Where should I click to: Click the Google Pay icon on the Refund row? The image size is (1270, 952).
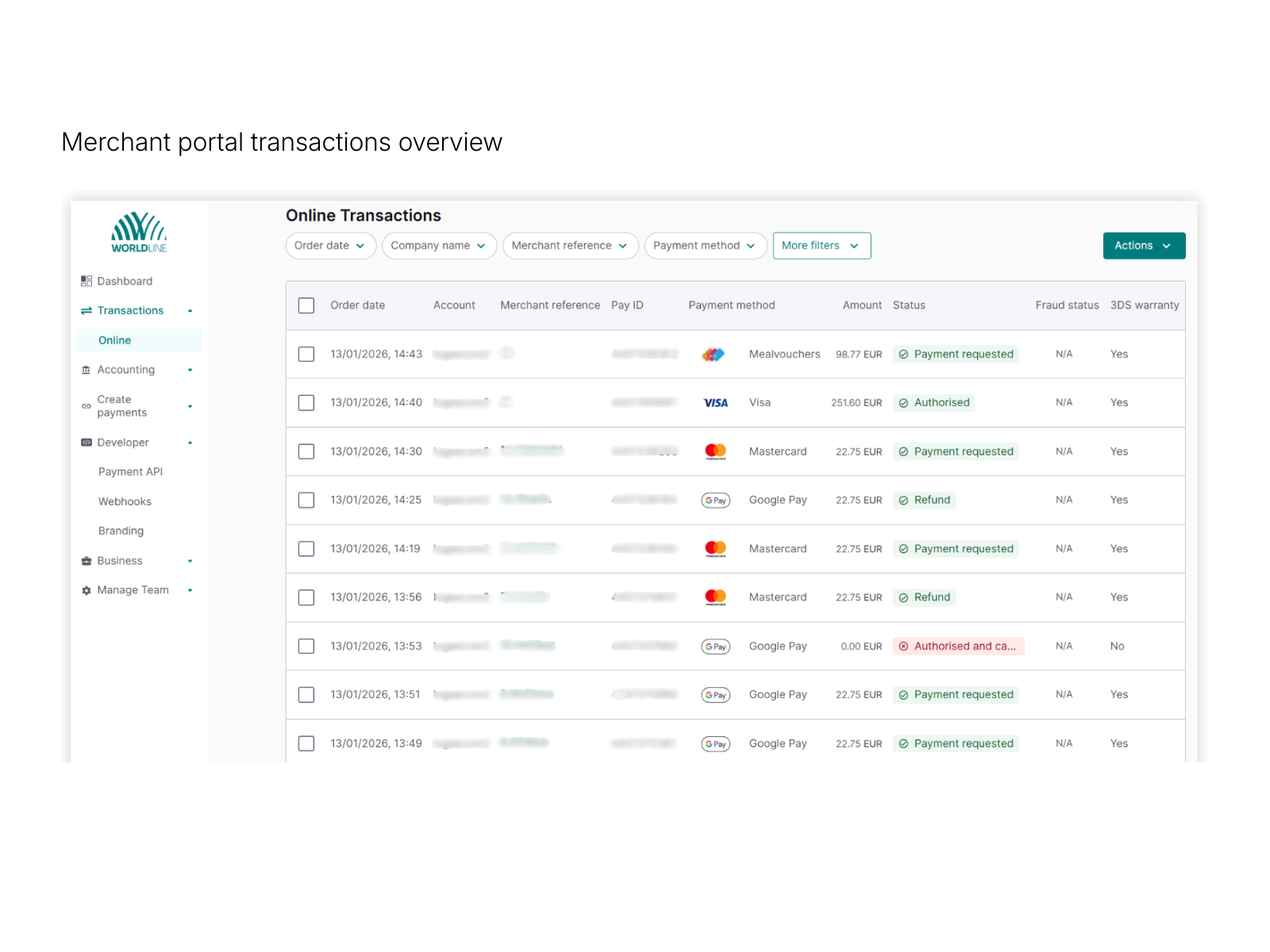click(715, 500)
